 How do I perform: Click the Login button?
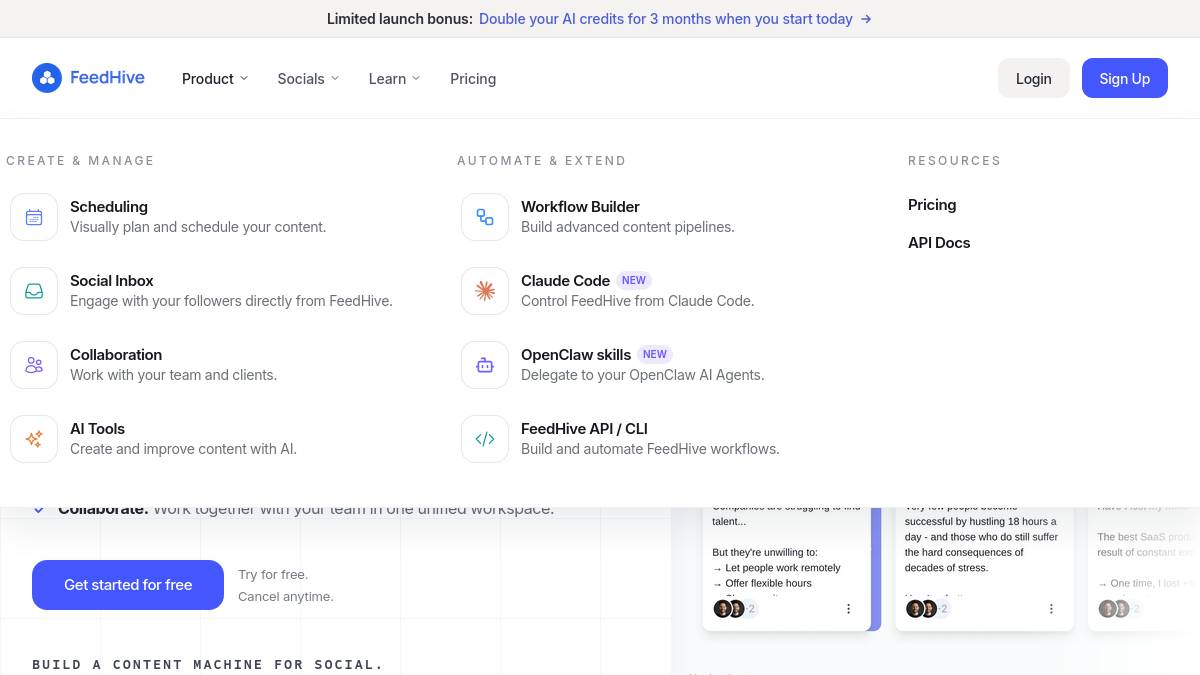(1034, 78)
